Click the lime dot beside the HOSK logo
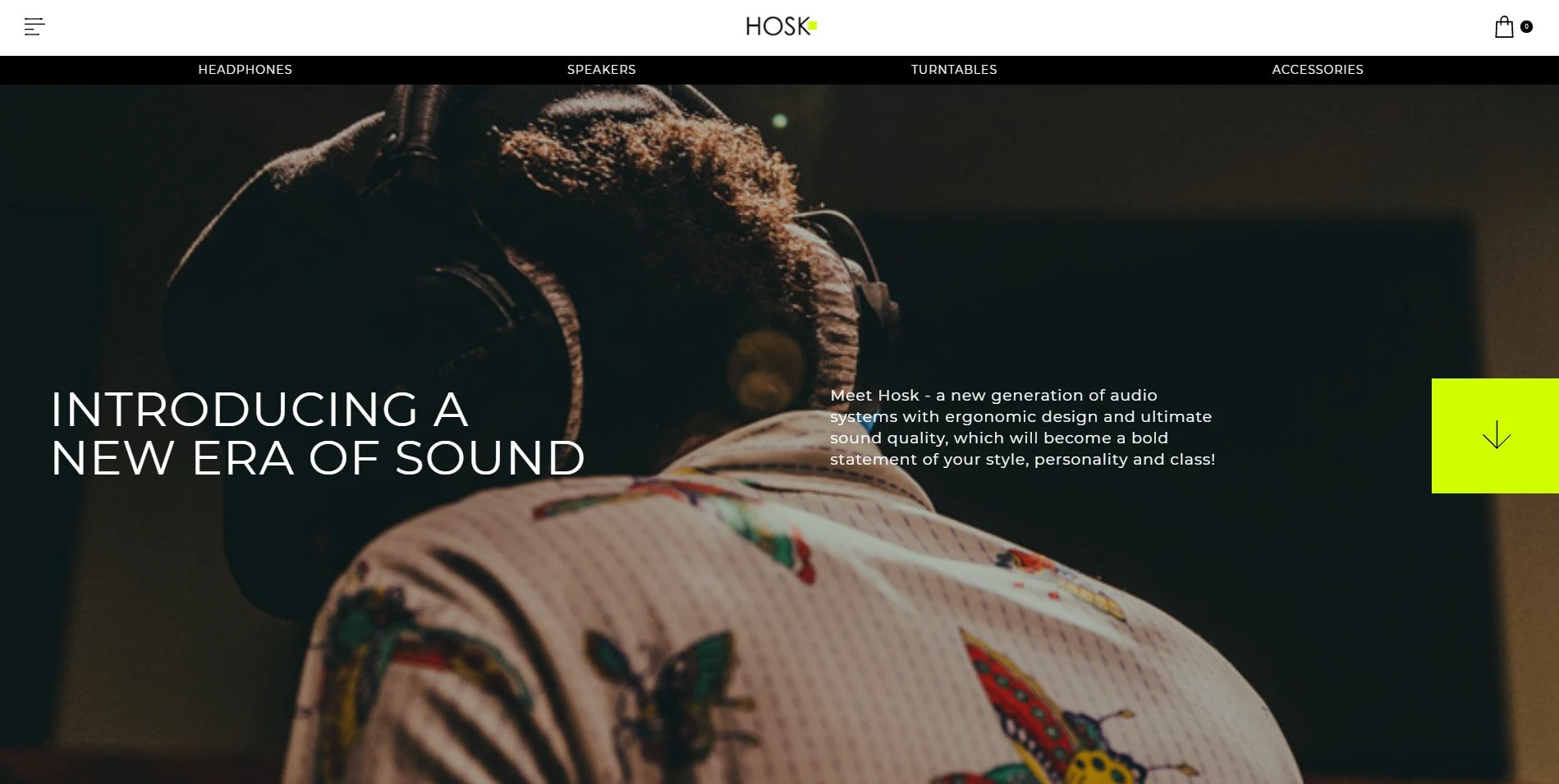The width and height of the screenshot is (1559, 784). pos(813,25)
